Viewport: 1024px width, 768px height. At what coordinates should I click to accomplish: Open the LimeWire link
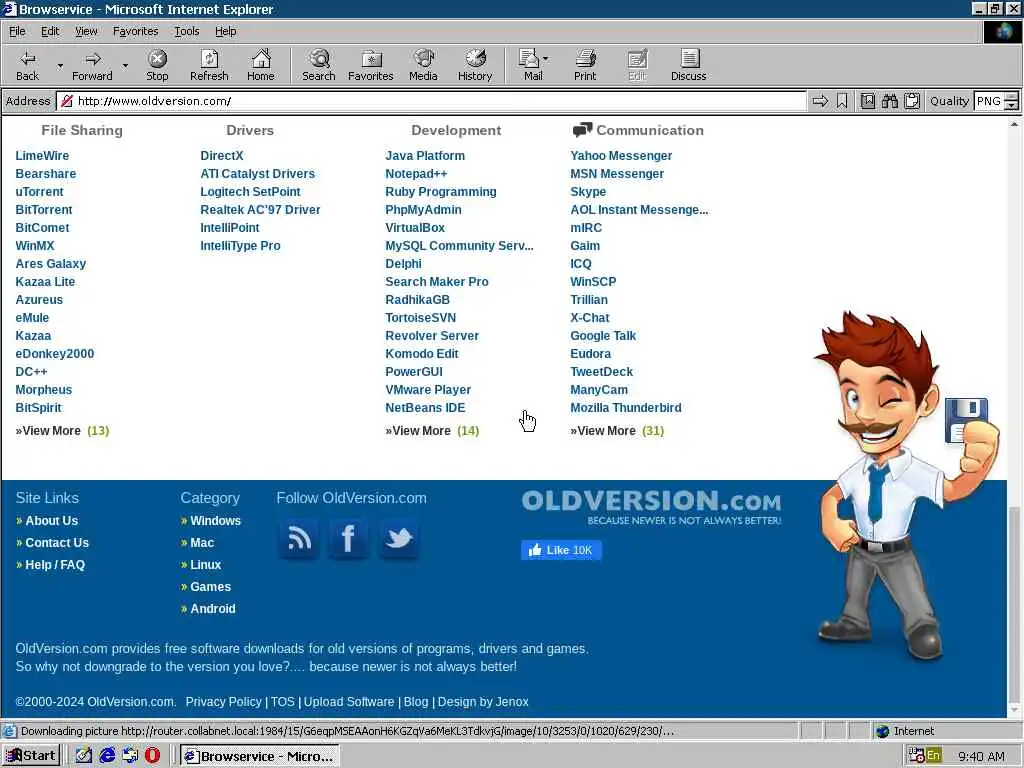[x=42, y=155]
